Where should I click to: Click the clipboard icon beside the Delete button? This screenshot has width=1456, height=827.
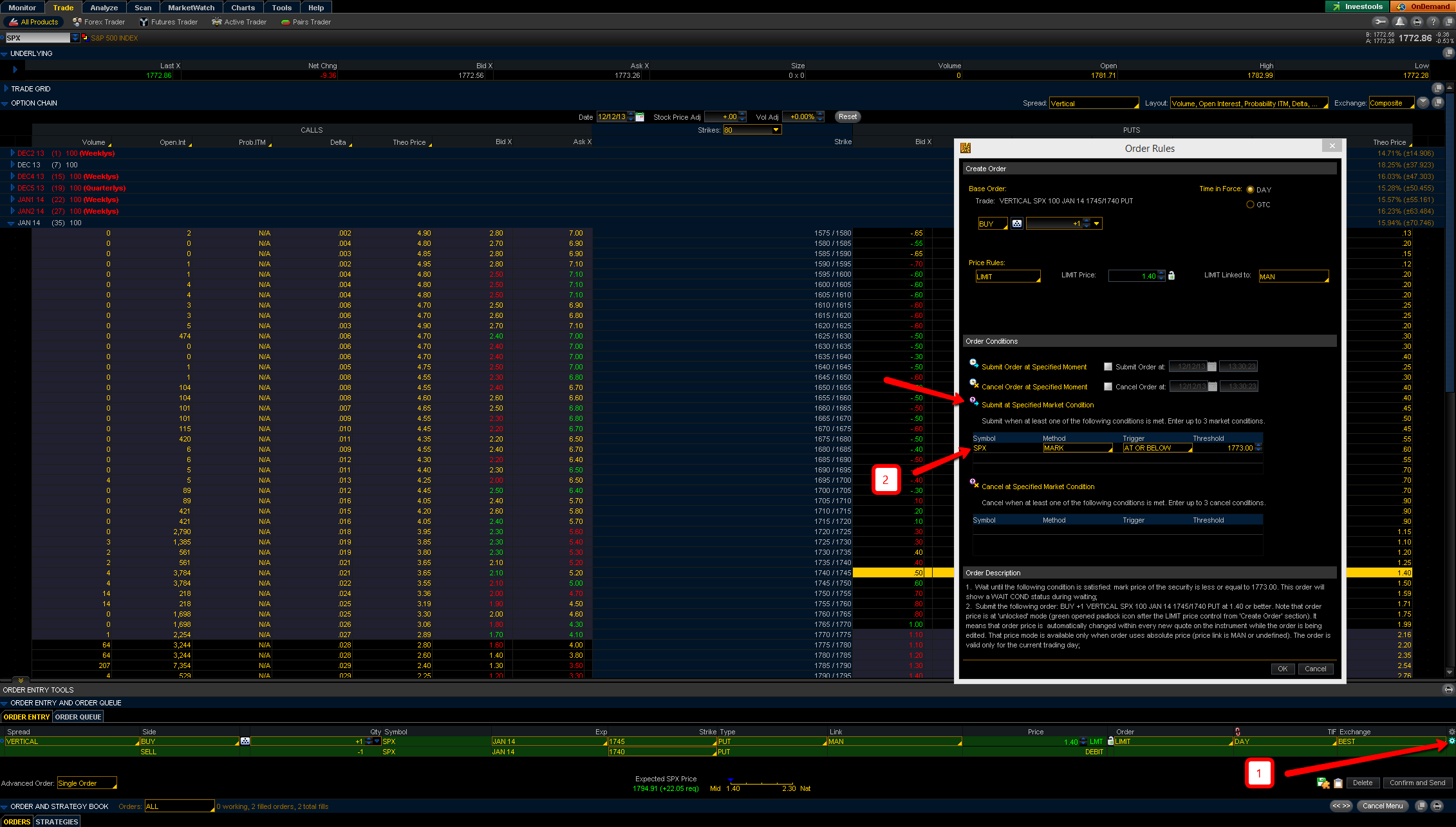1338,783
